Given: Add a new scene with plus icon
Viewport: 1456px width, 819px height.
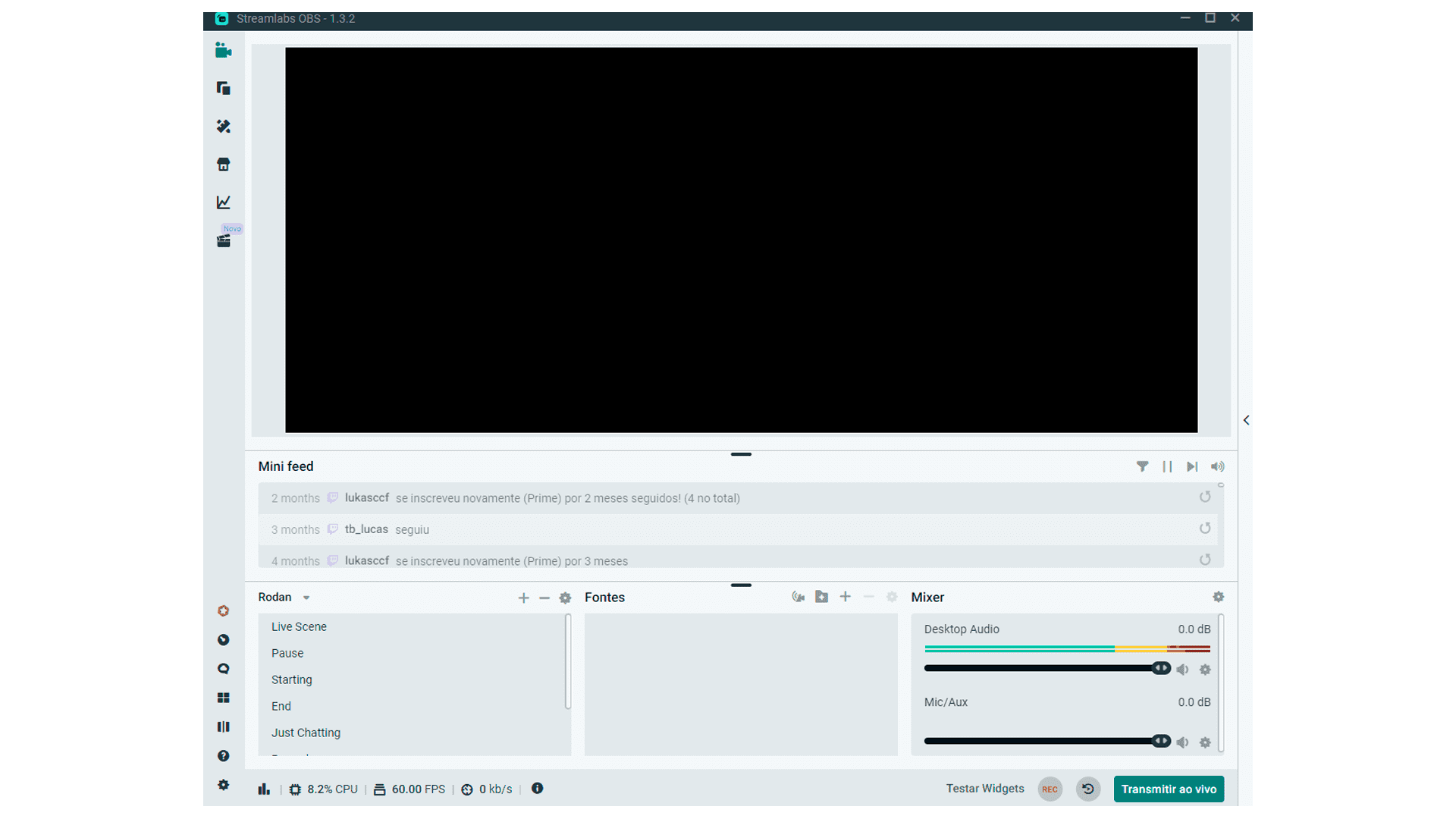Looking at the screenshot, I should coord(523,598).
